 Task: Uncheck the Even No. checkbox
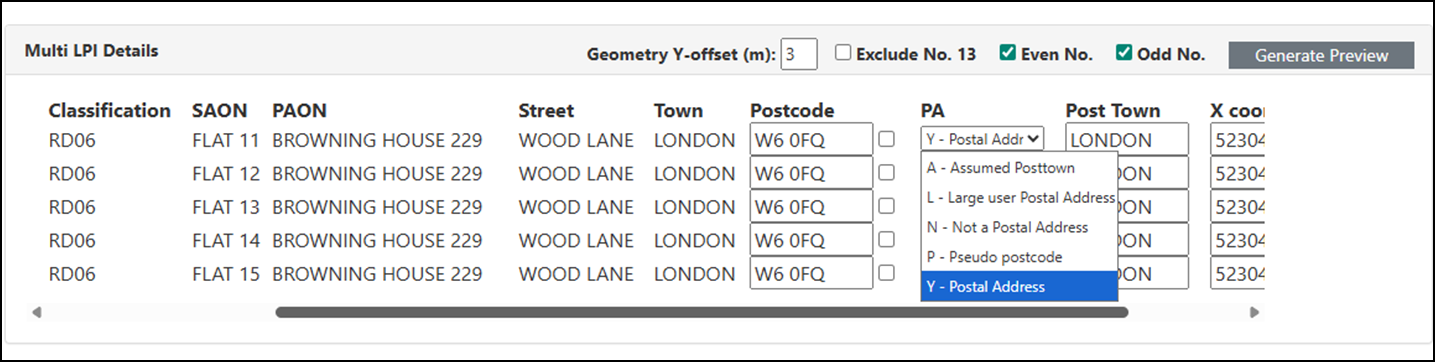coord(1008,53)
